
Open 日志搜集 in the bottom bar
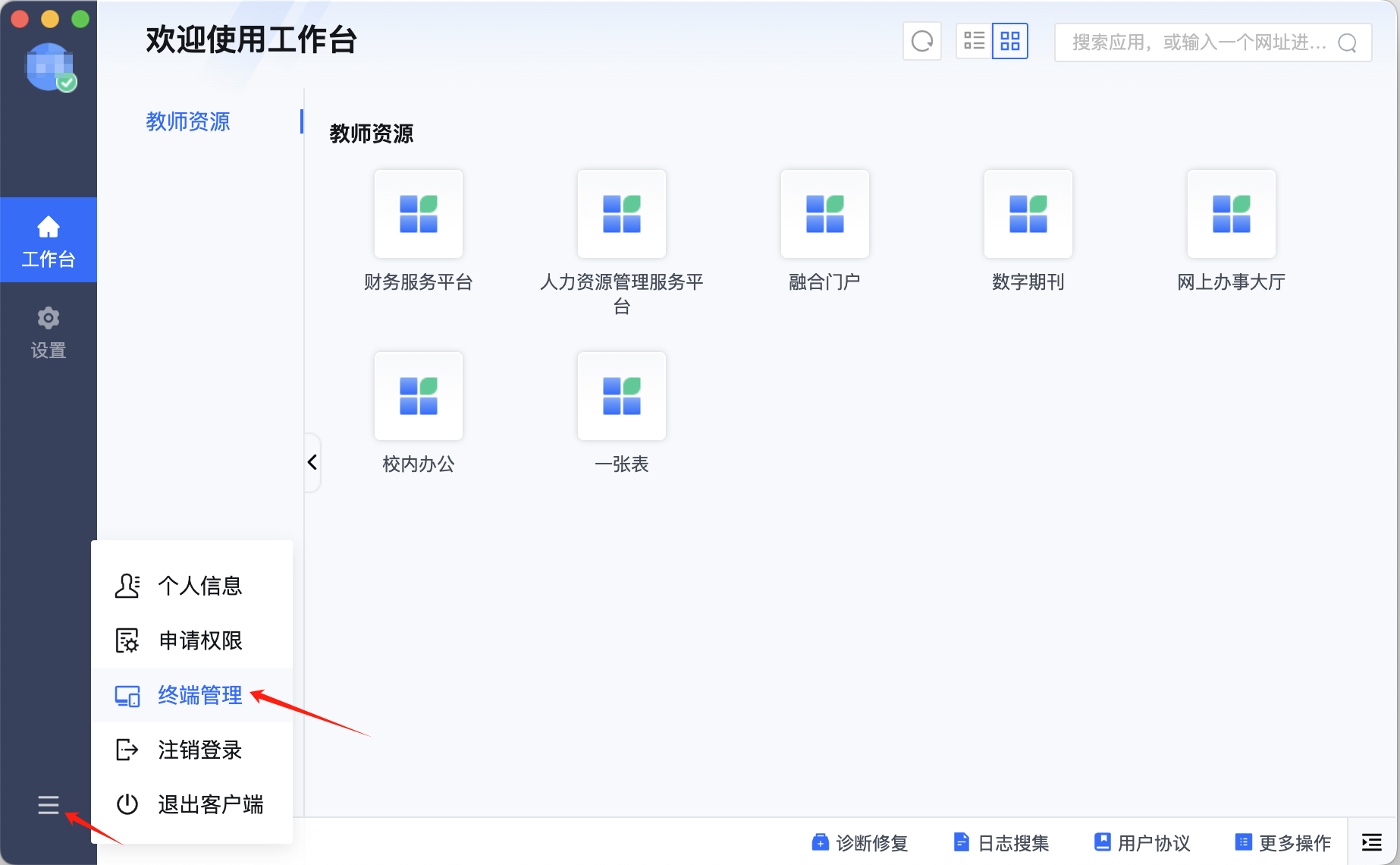point(1002,842)
